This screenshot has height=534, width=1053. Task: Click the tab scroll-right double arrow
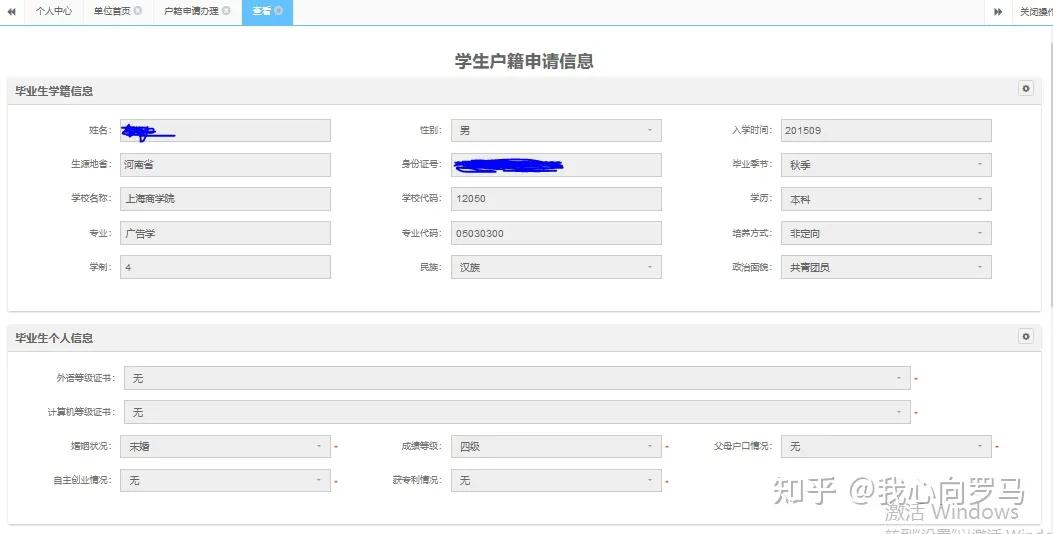point(998,11)
